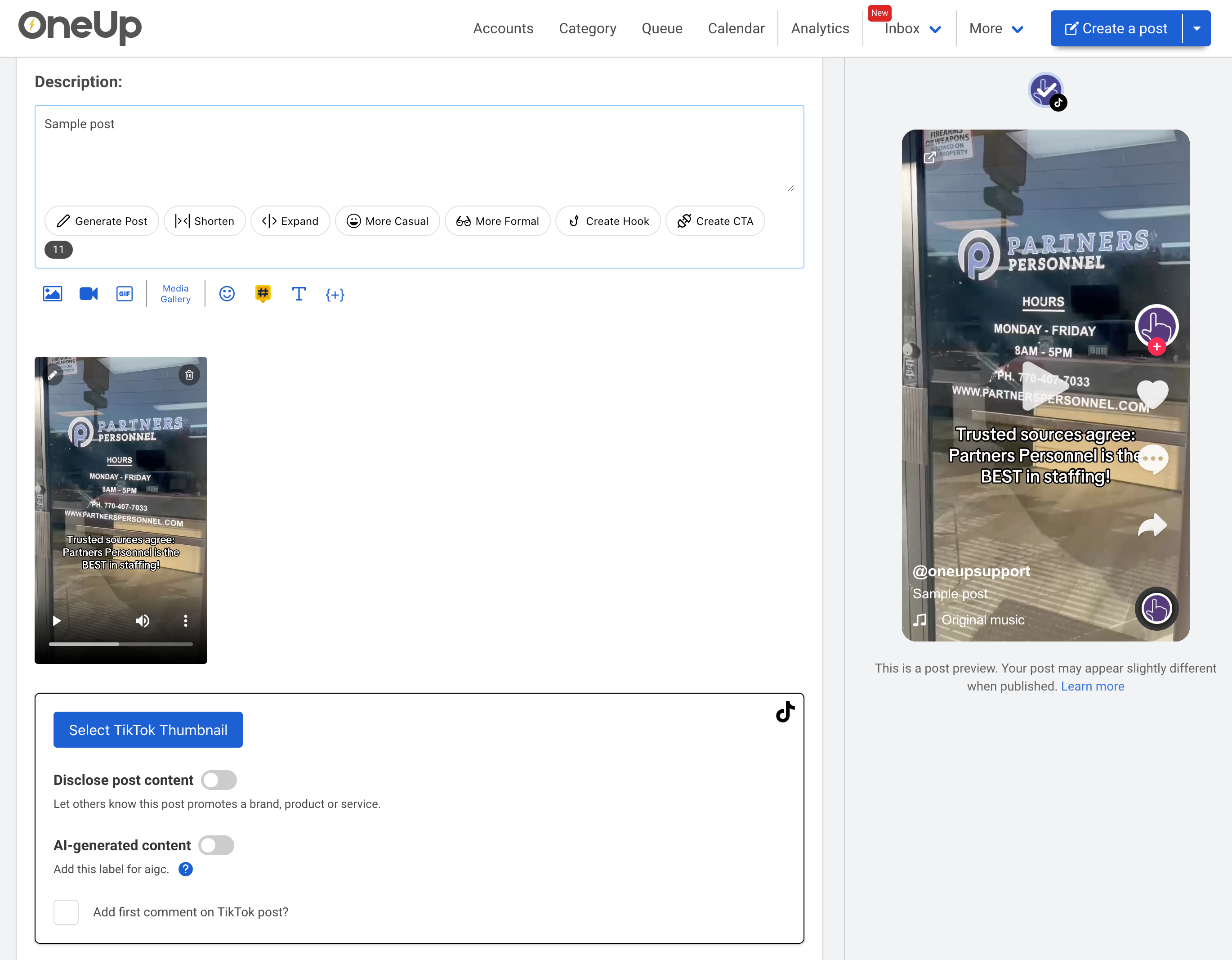
Task: Click the yellow hashtag generator icon
Action: pyautogui.click(x=263, y=293)
